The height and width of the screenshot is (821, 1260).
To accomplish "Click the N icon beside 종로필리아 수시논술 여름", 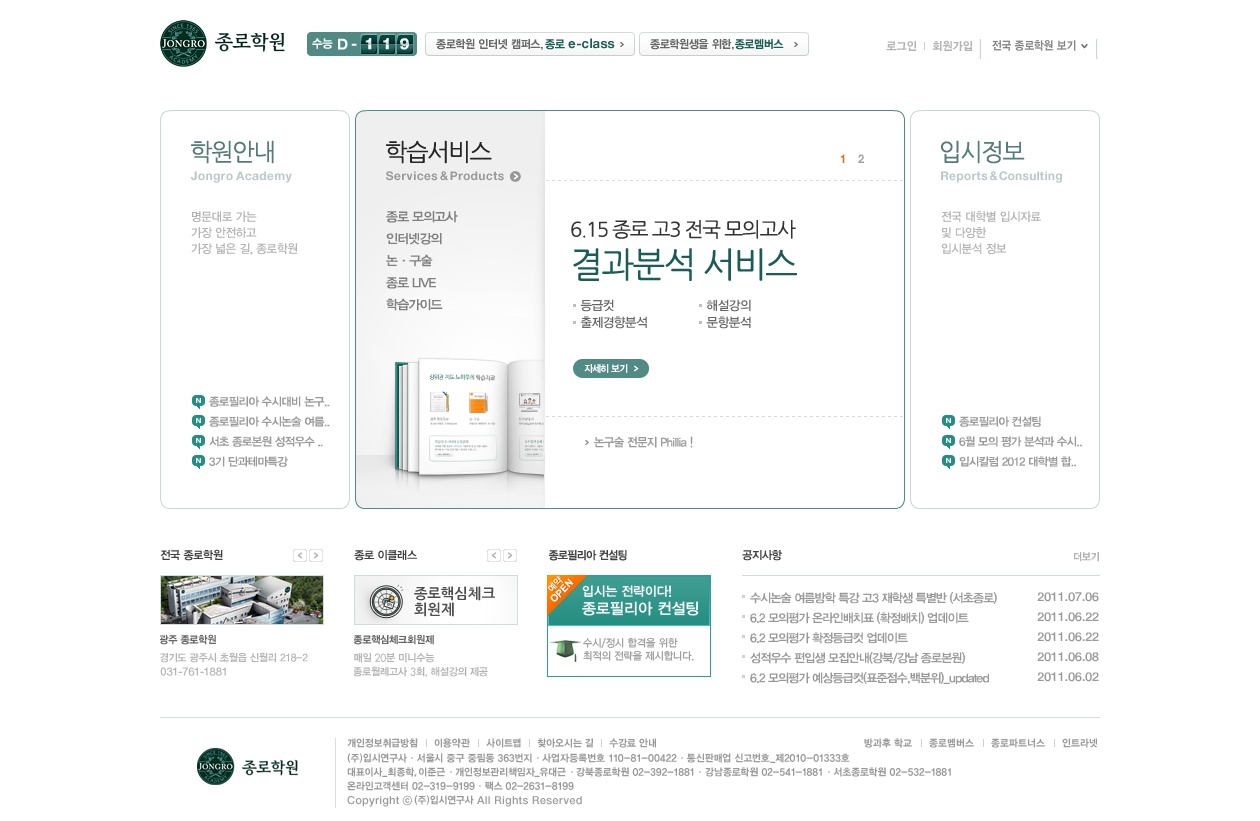I will coord(198,421).
